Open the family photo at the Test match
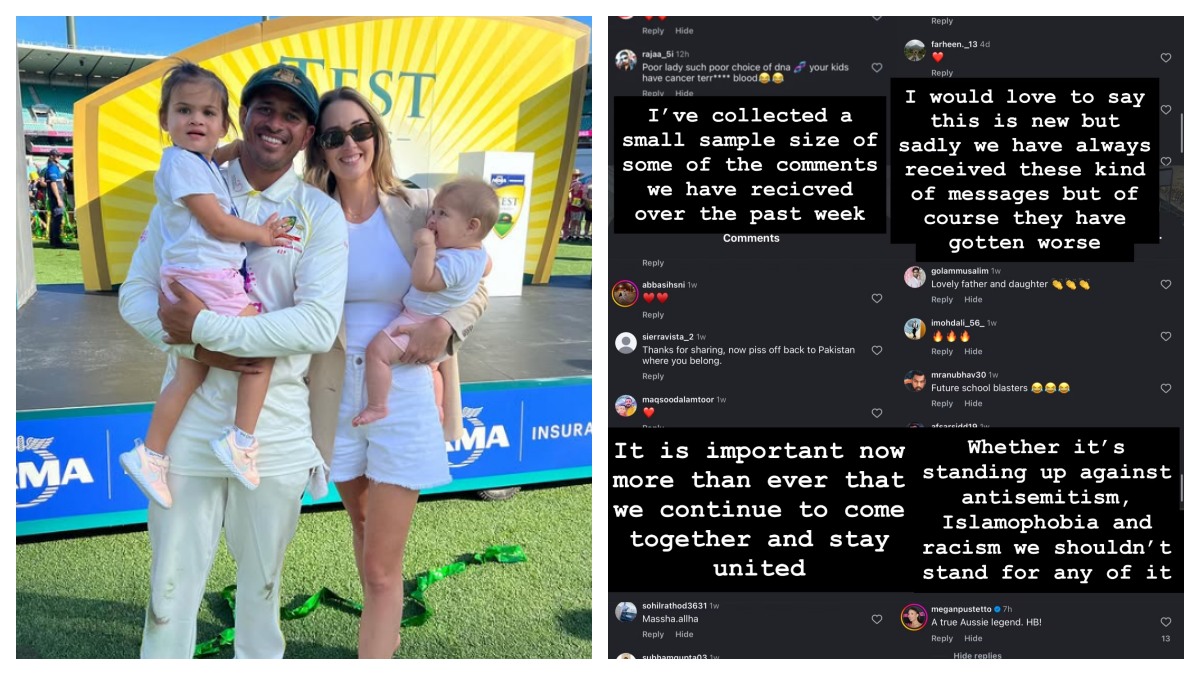Viewport: 1200px width, 675px height. coord(304,337)
